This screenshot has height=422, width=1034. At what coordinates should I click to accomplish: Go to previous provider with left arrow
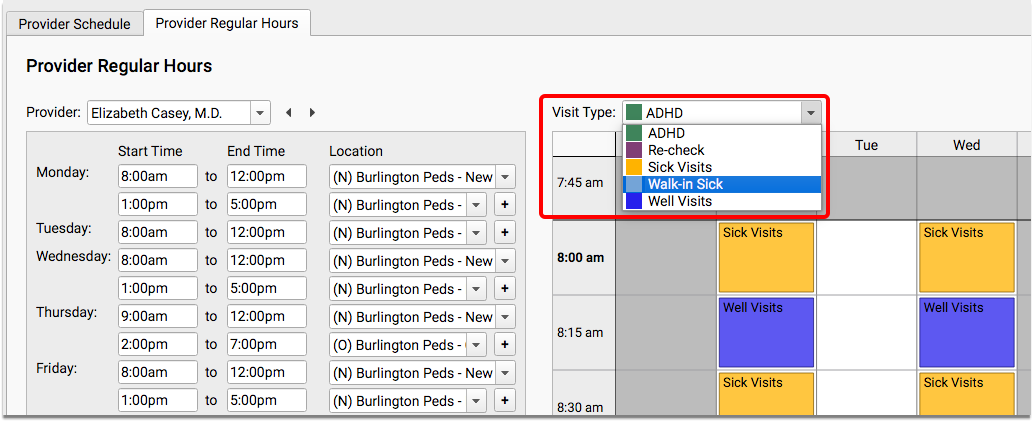click(289, 113)
